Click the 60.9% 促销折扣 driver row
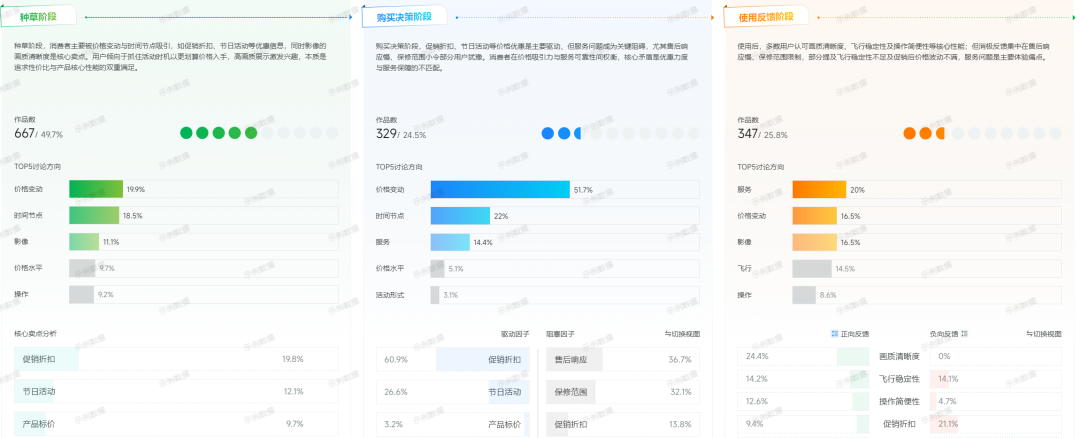1080x438 pixels. (453, 359)
